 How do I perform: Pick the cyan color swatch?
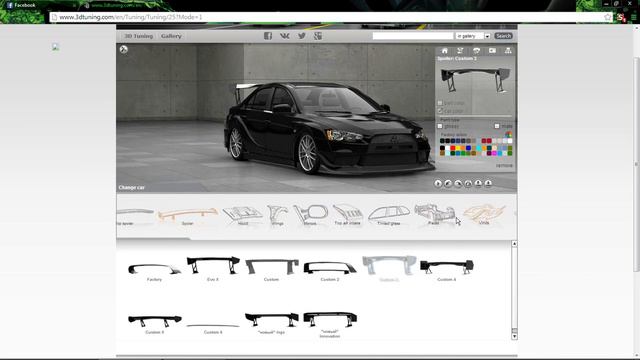478,148
